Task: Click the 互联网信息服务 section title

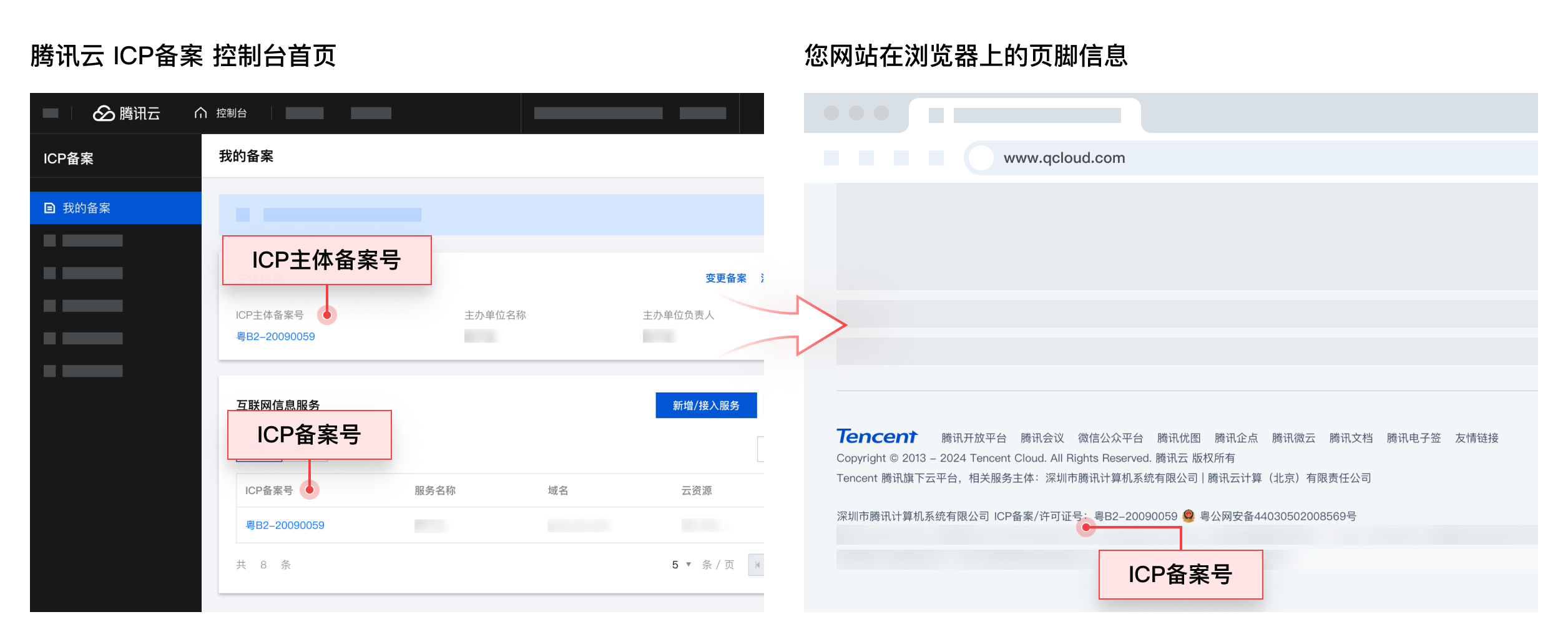Action: [278, 404]
